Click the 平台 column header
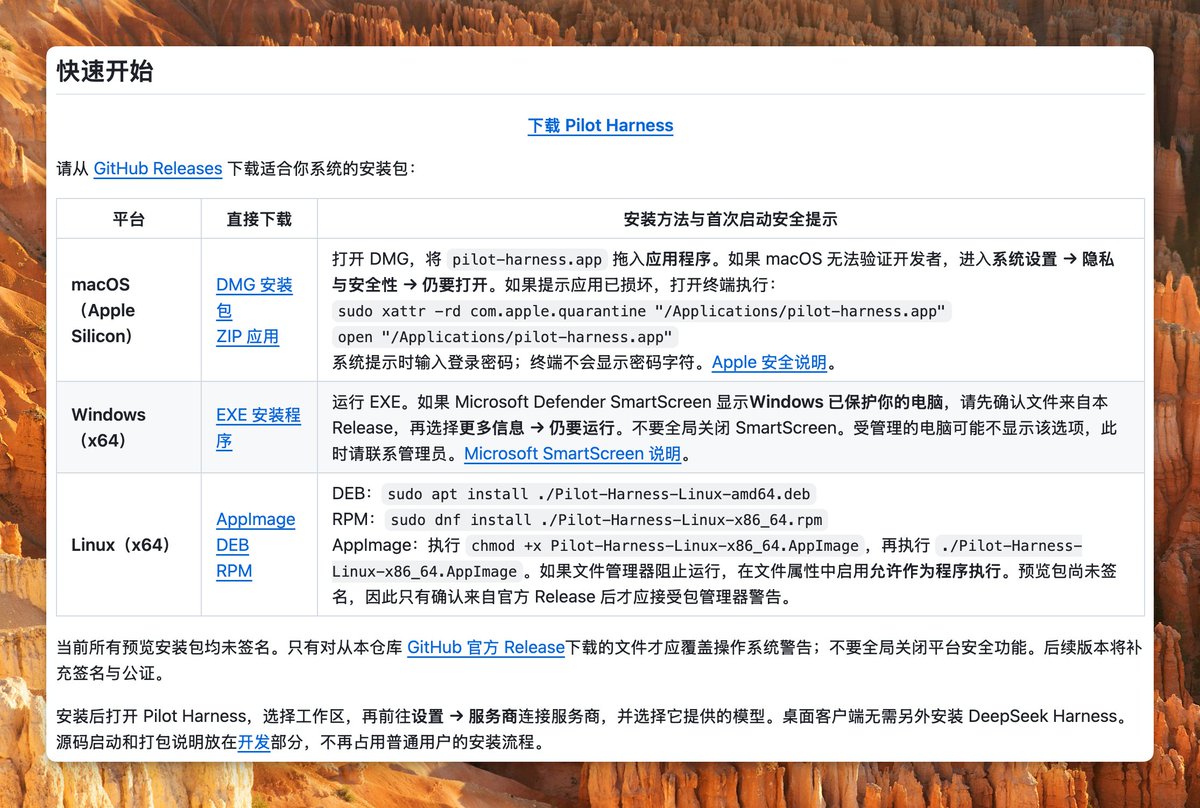1200x808 pixels. pyautogui.click(x=129, y=219)
